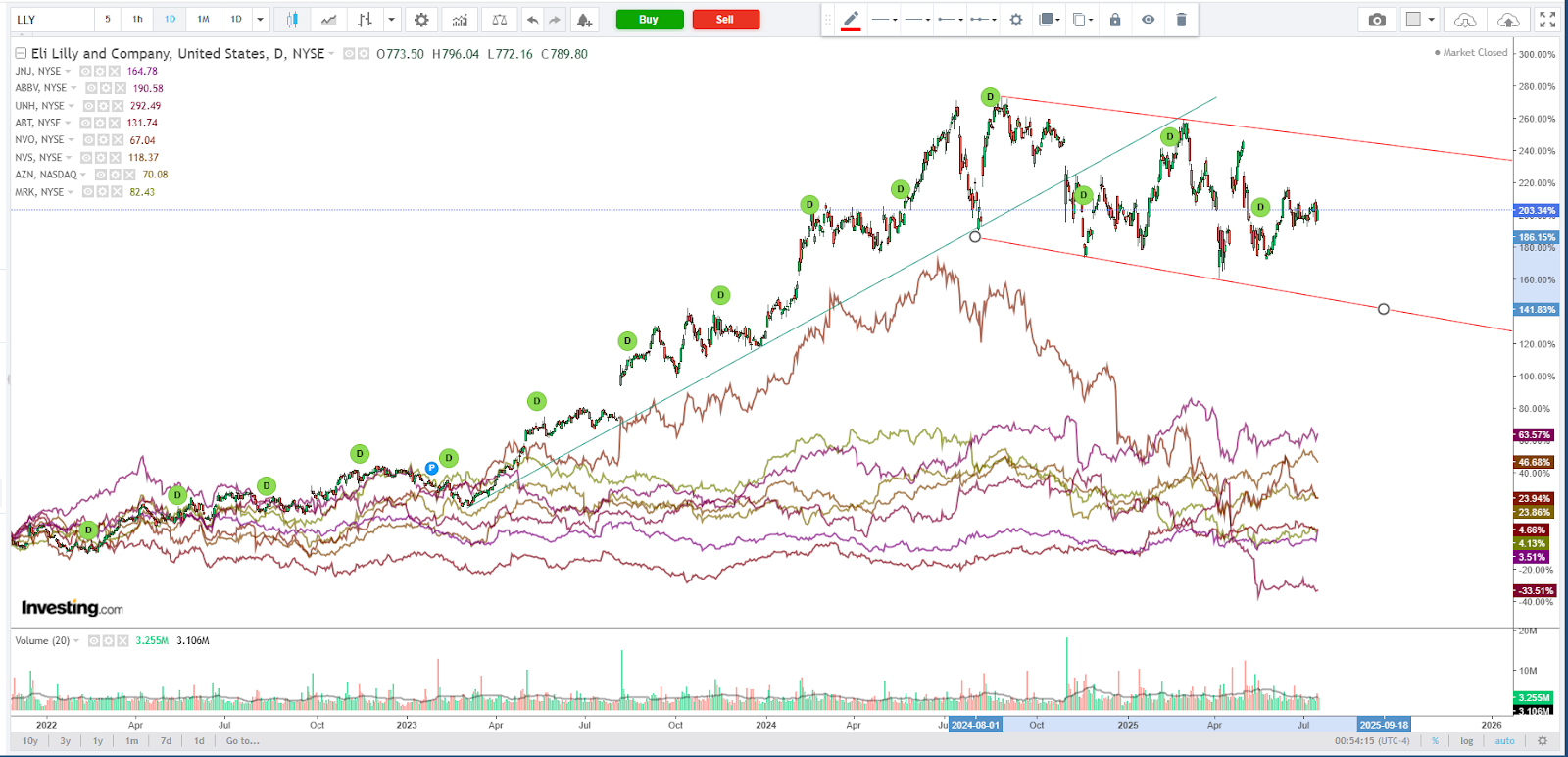The height and width of the screenshot is (757, 1568).
Task: Open the Indicators icon
Action: 460,19
